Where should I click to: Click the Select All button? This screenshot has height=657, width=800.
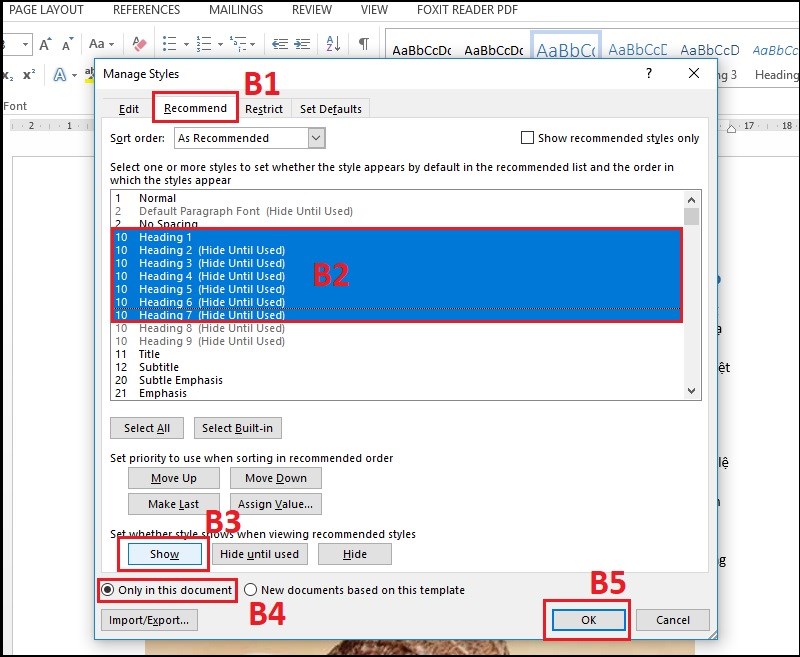click(147, 428)
